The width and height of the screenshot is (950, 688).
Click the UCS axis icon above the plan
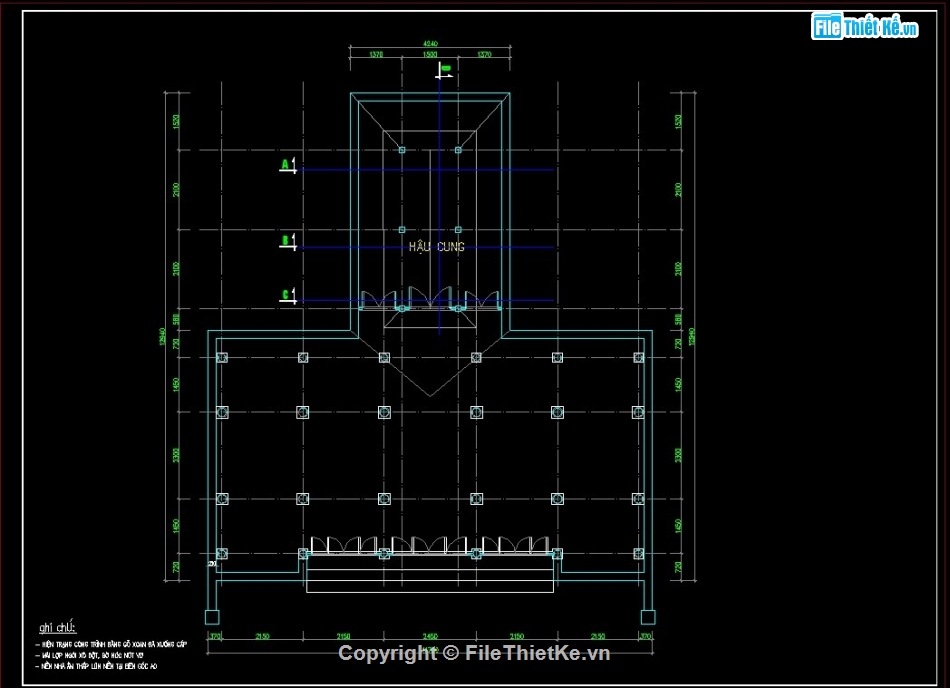pyautogui.click(x=444, y=70)
